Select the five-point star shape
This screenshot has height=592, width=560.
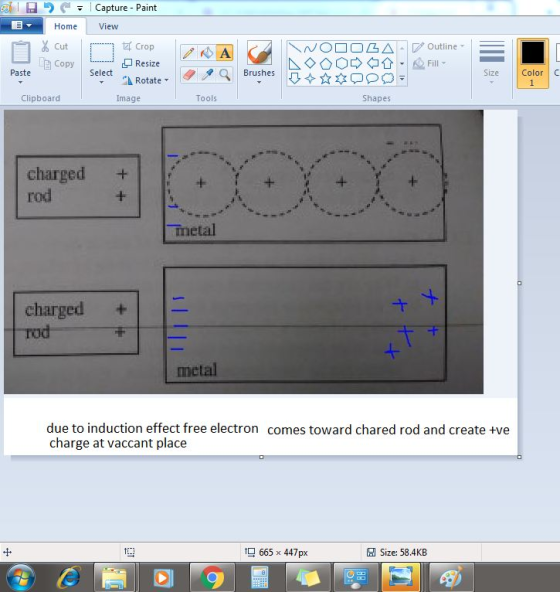326,79
